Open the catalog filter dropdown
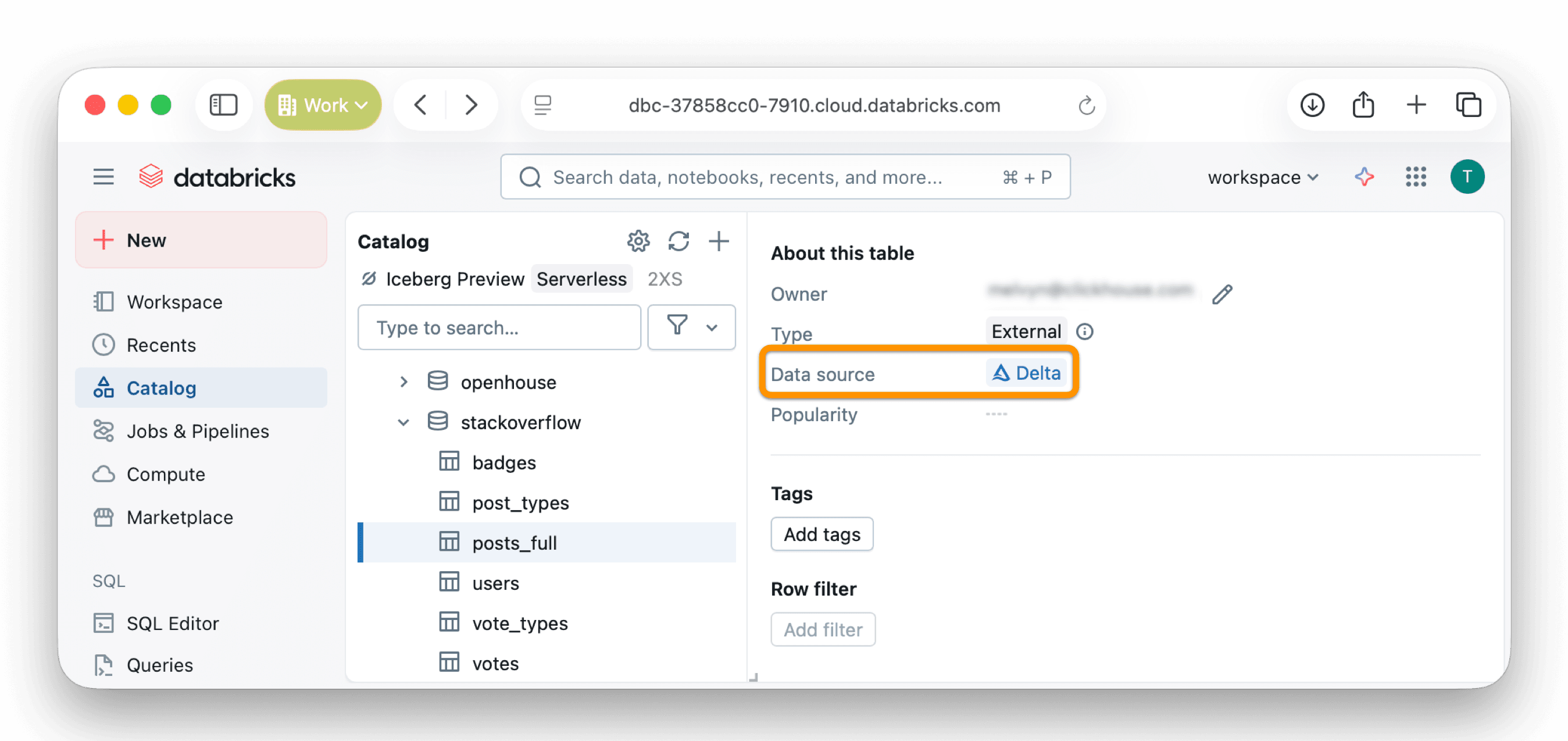This screenshot has width=1568, height=741. point(691,327)
